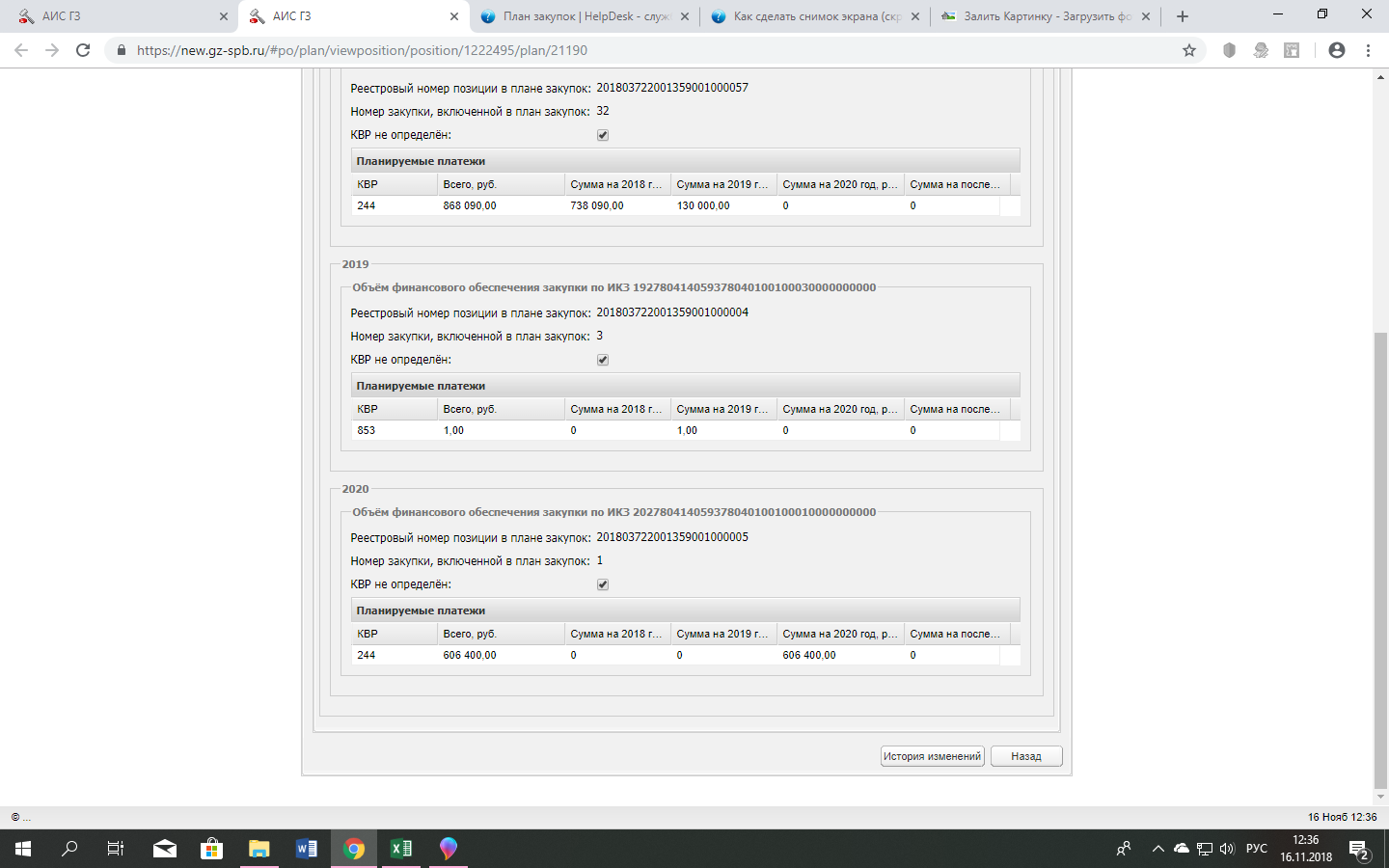1389x868 pixels.
Task: Open the Chrome profile avatar menu
Action: [x=1337, y=50]
